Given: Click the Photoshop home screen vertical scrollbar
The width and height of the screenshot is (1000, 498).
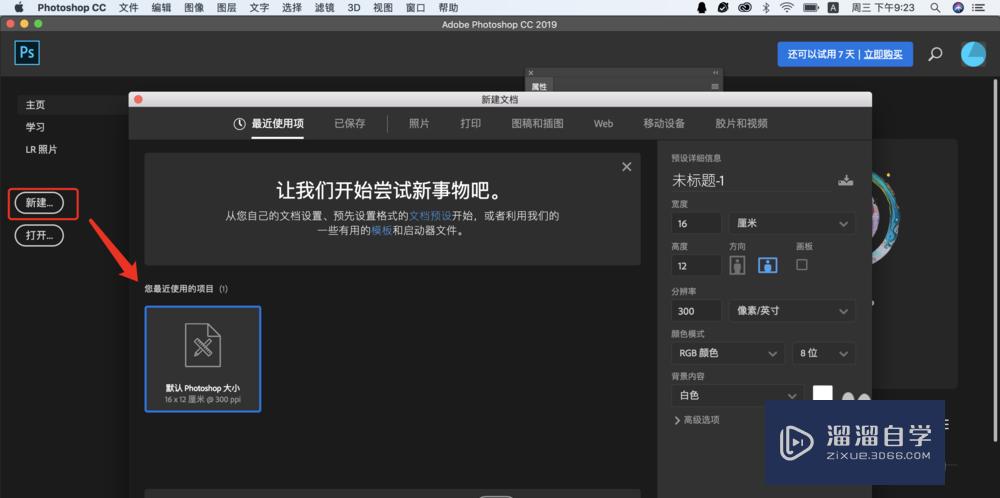Looking at the screenshot, I should [996, 258].
